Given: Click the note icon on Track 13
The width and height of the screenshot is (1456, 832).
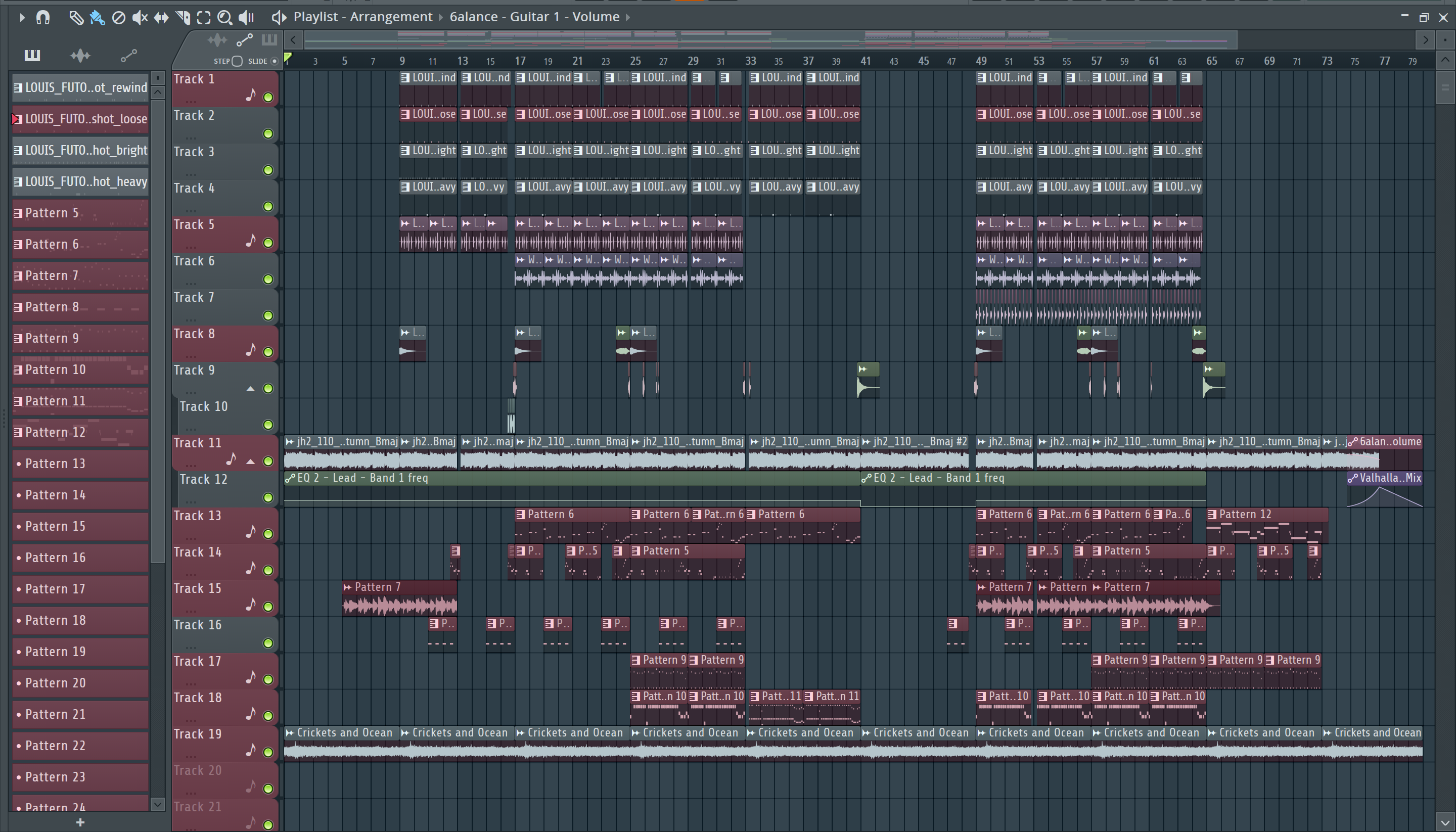Looking at the screenshot, I should point(251,532).
